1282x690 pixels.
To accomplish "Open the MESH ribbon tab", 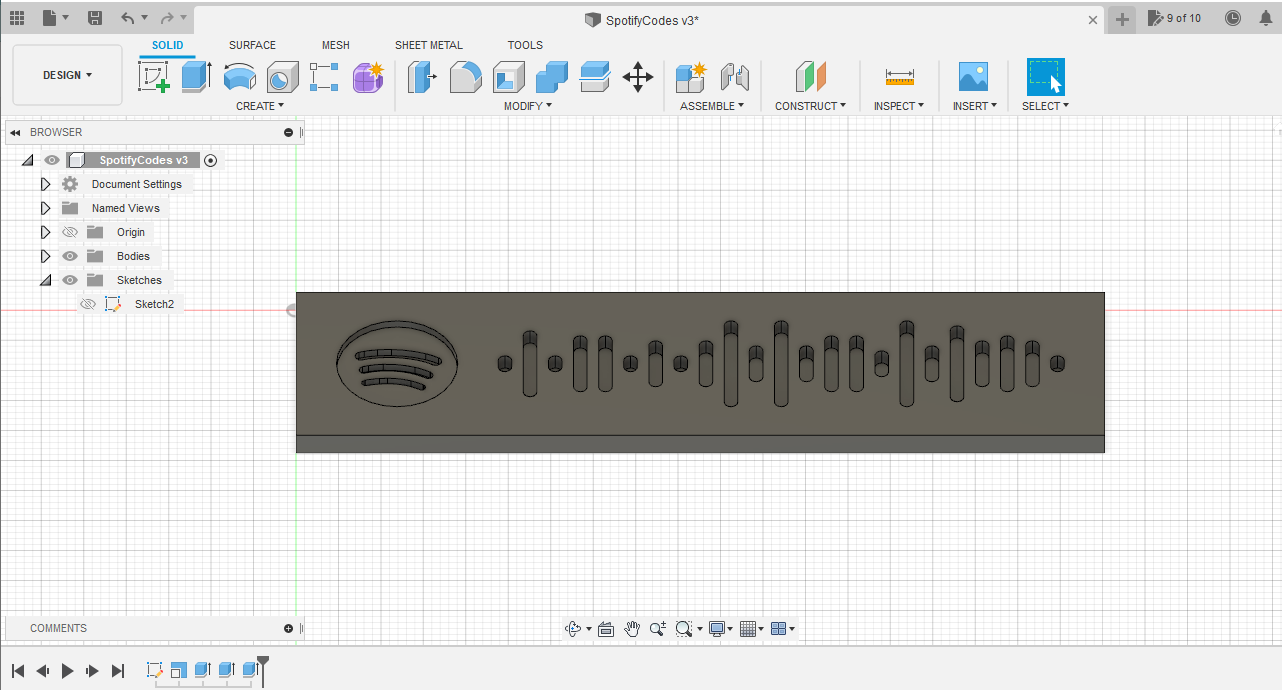I will coord(335,45).
